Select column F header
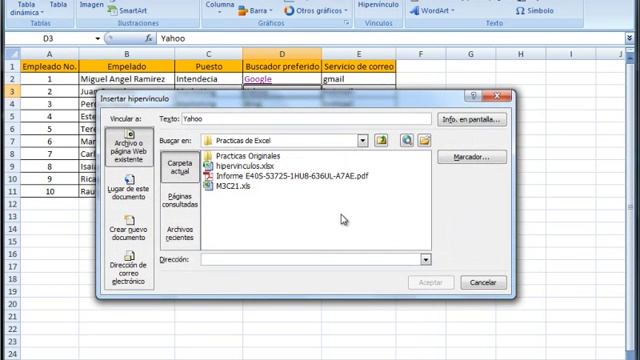 pyautogui.click(x=421, y=54)
